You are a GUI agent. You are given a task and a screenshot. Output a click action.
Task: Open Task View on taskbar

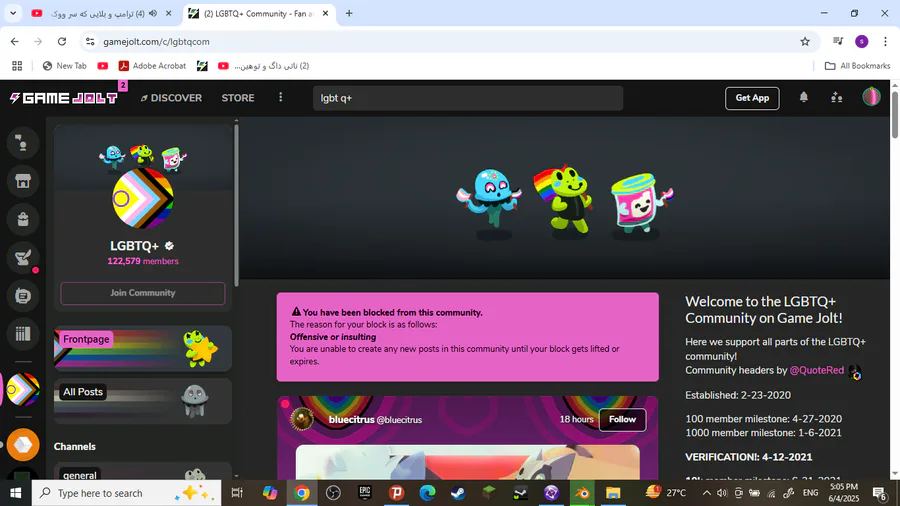236,493
